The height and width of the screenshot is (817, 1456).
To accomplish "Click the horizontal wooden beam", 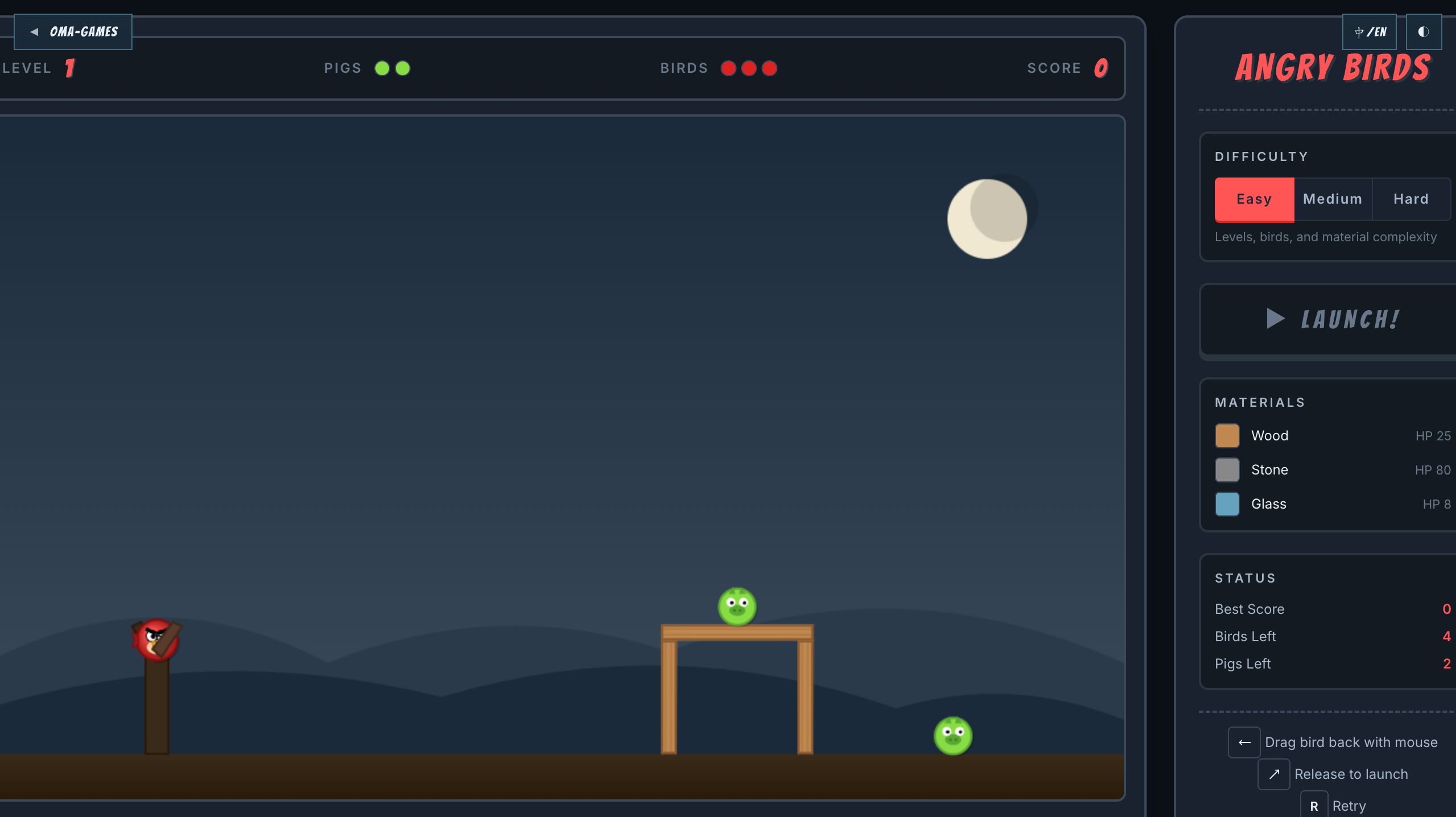I will (x=737, y=633).
